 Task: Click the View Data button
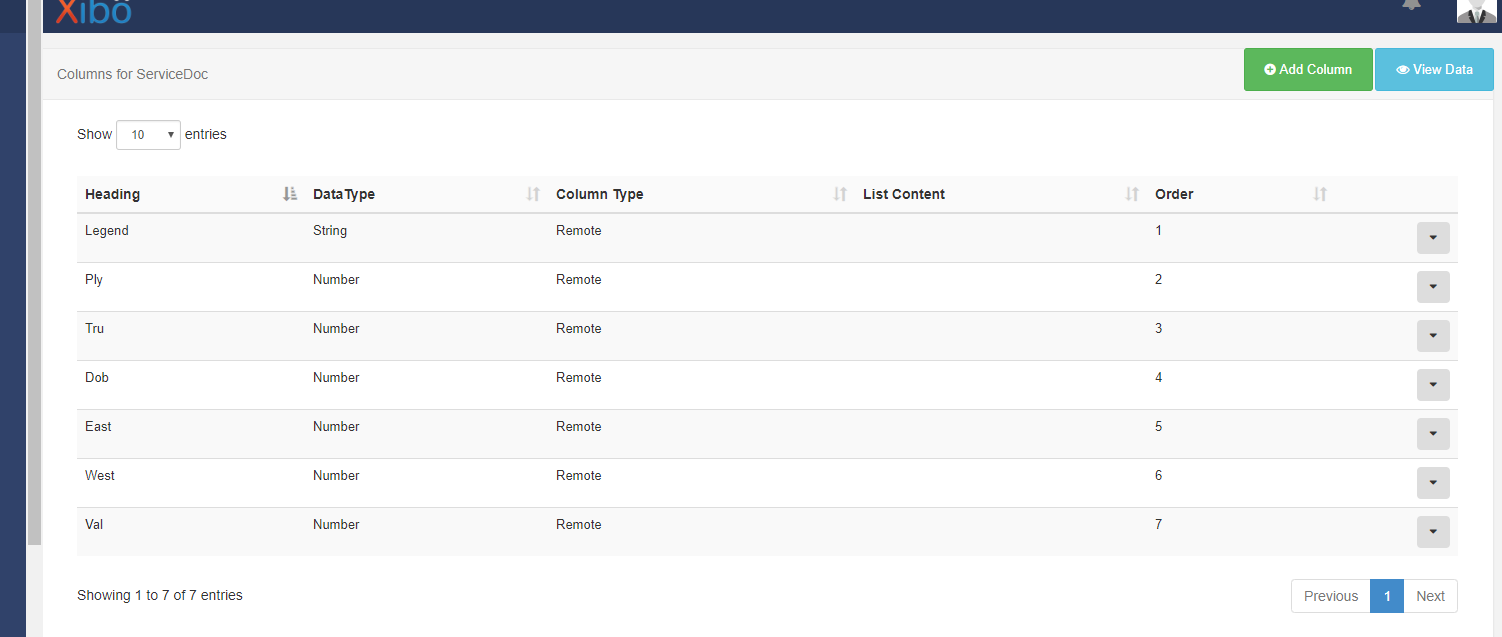click(1434, 70)
